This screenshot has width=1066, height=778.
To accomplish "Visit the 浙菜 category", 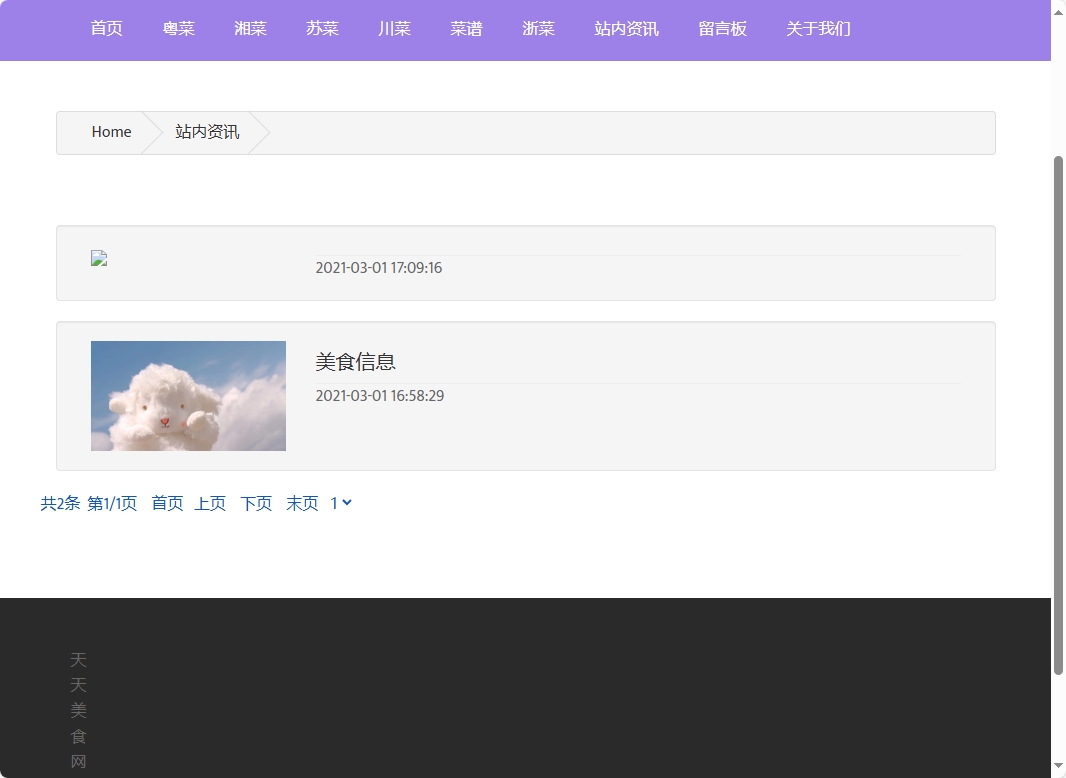I will (x=538, y=29).
